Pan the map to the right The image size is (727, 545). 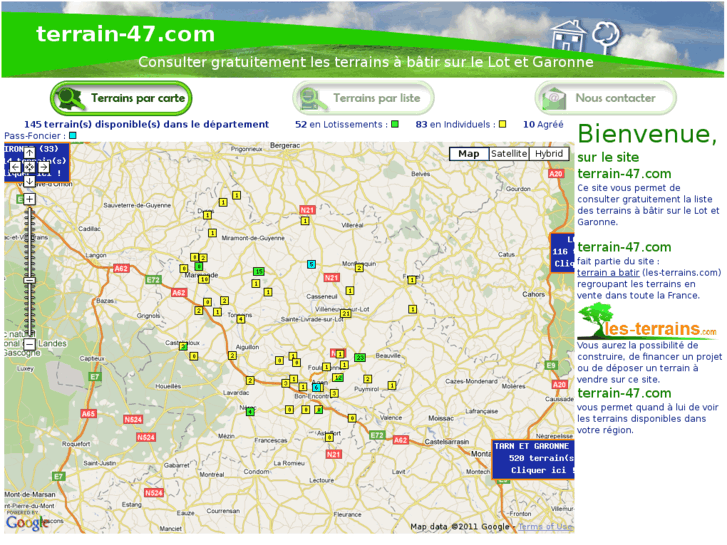tap(44, 167)
